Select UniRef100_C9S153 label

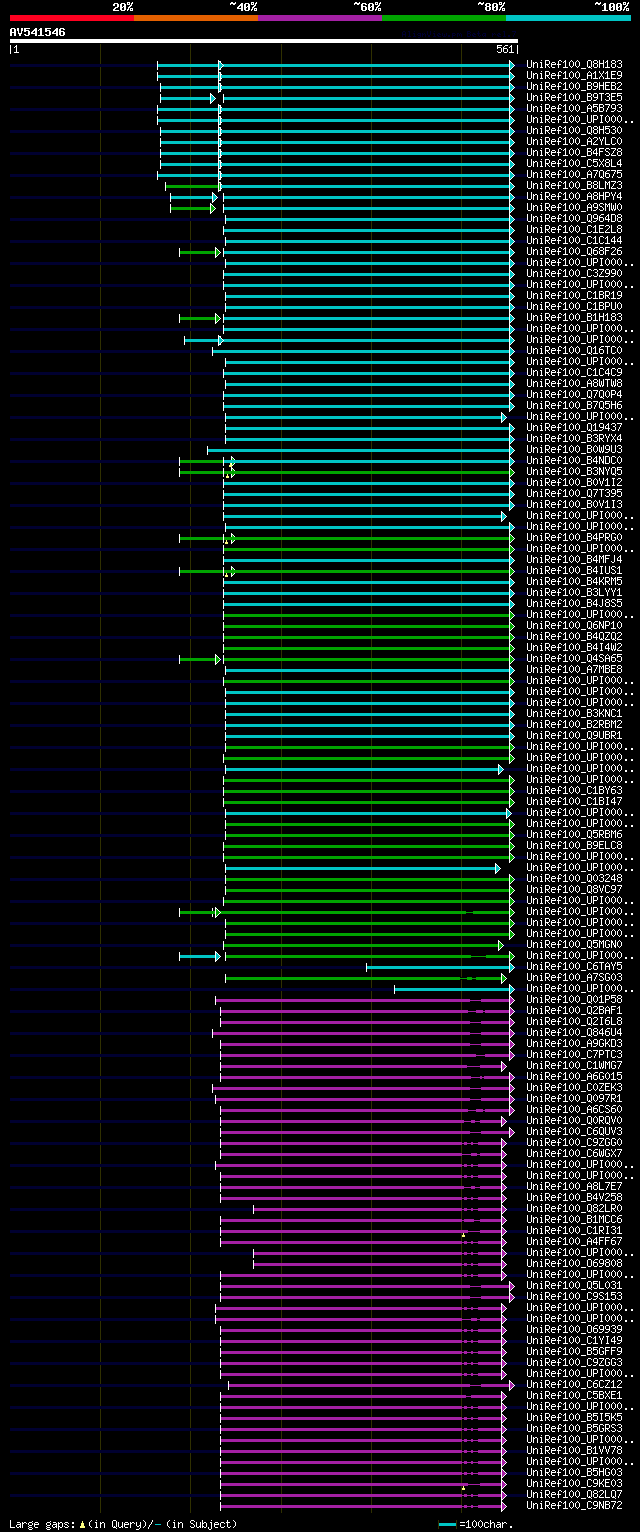pos(575,1296)
